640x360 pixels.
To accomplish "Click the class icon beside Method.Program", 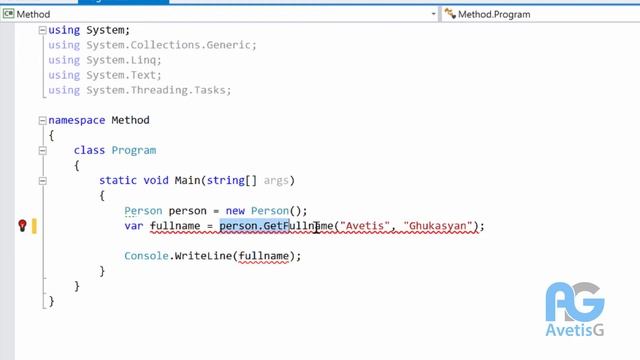I will tap(450, 14).
